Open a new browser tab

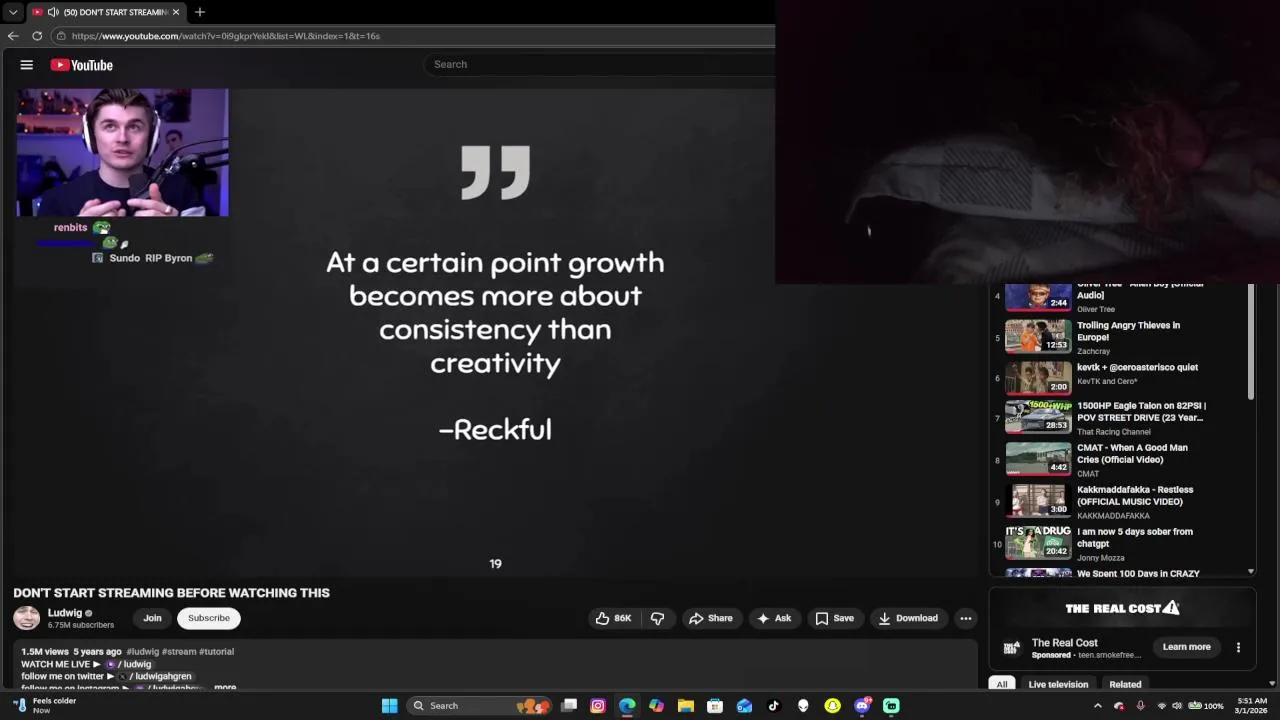click(200, 12)
